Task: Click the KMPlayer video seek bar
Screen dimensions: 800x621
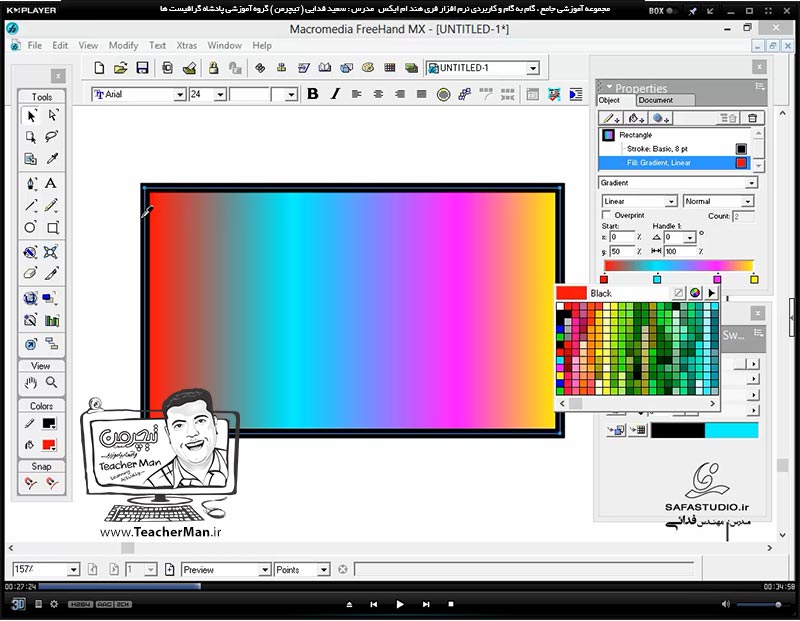Action: [x=400, y=587]
